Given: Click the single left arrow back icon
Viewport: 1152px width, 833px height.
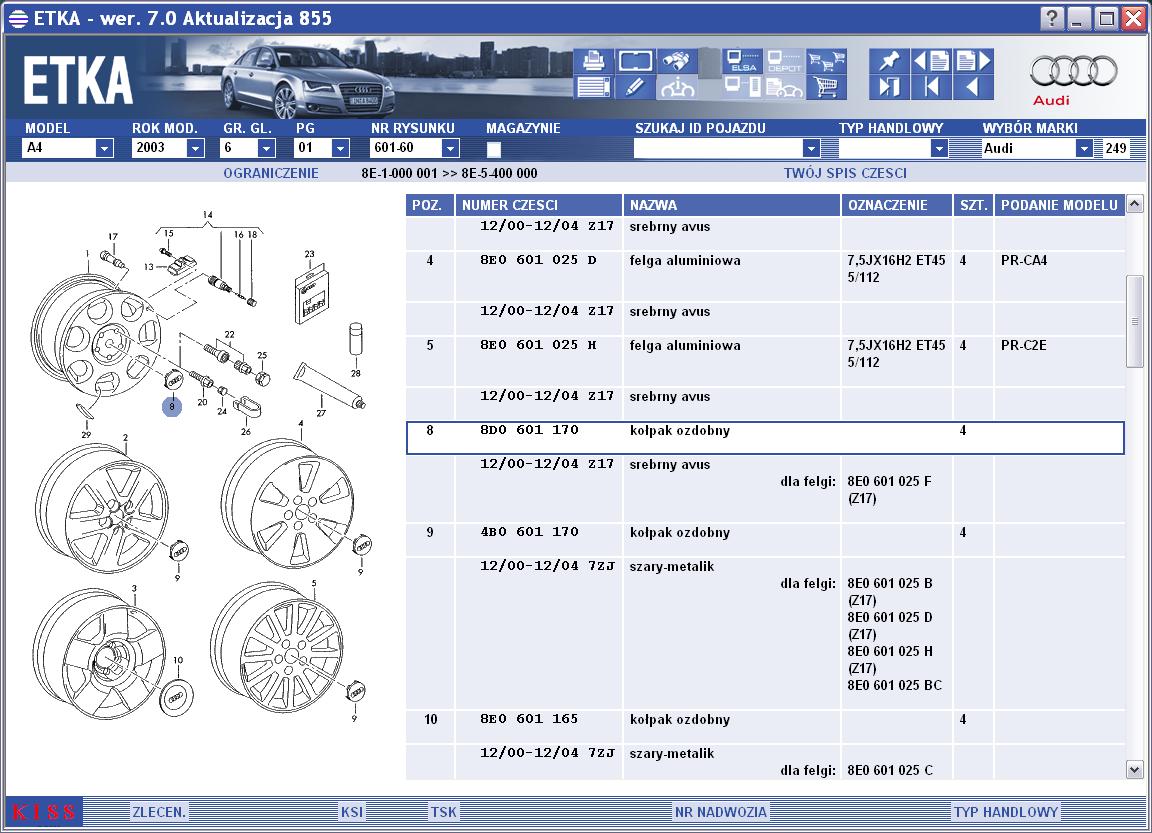Looking at the screenshot, I should tap(973, 87).
